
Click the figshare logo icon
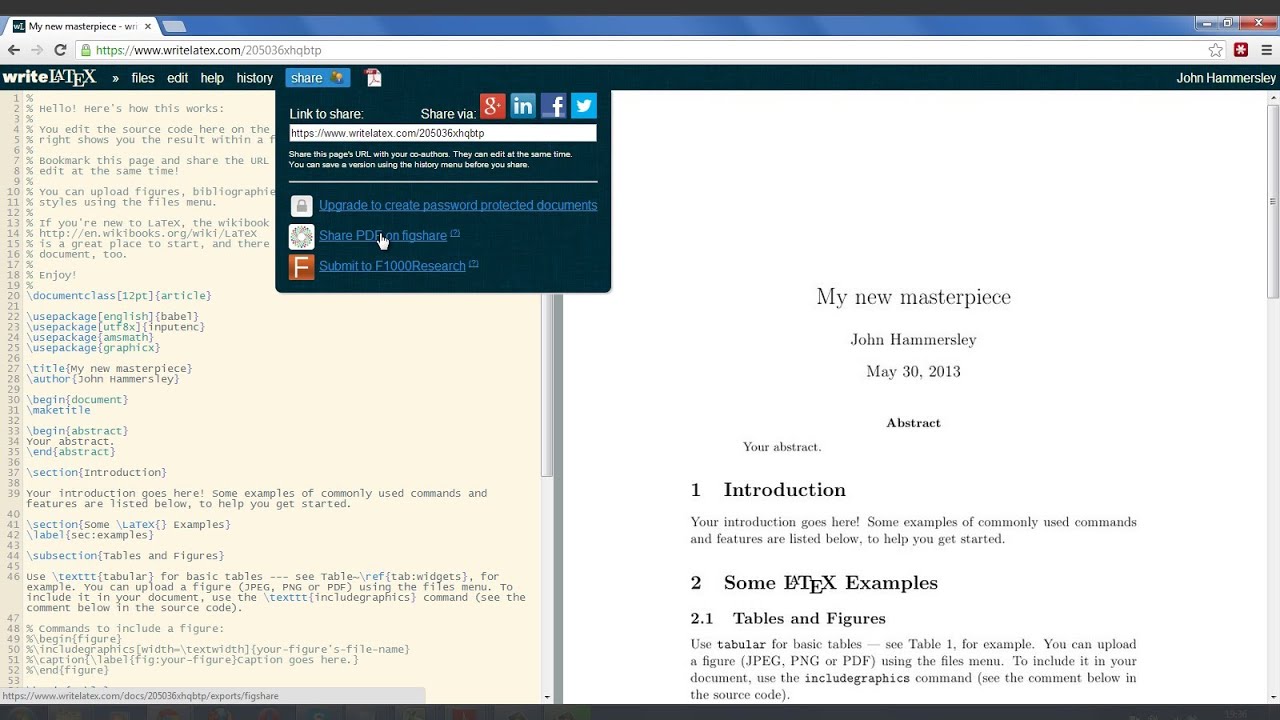click(x=301, y=236)
